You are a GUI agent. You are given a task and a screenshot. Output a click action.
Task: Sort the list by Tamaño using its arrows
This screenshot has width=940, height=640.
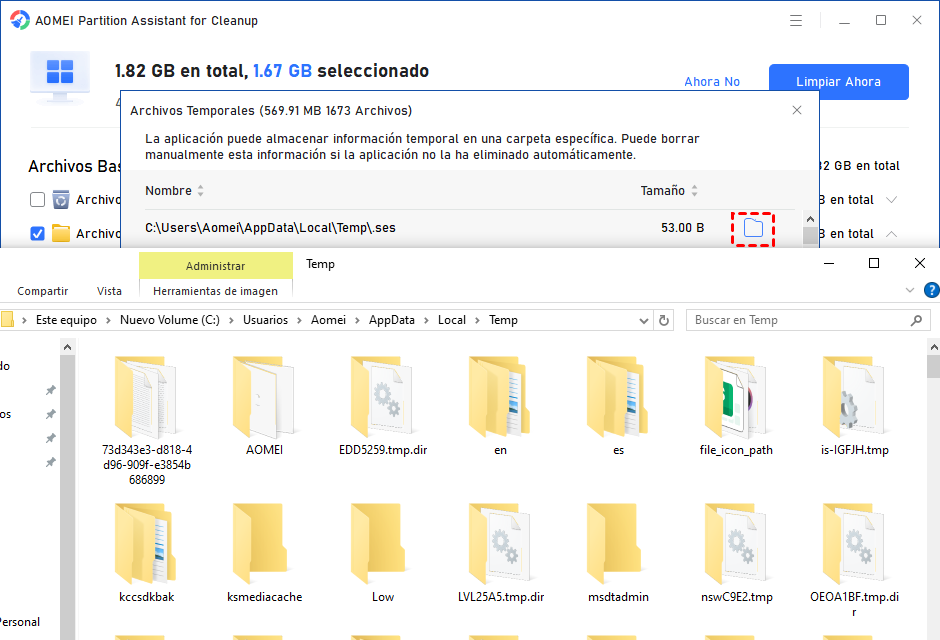[x=696, y=190]
